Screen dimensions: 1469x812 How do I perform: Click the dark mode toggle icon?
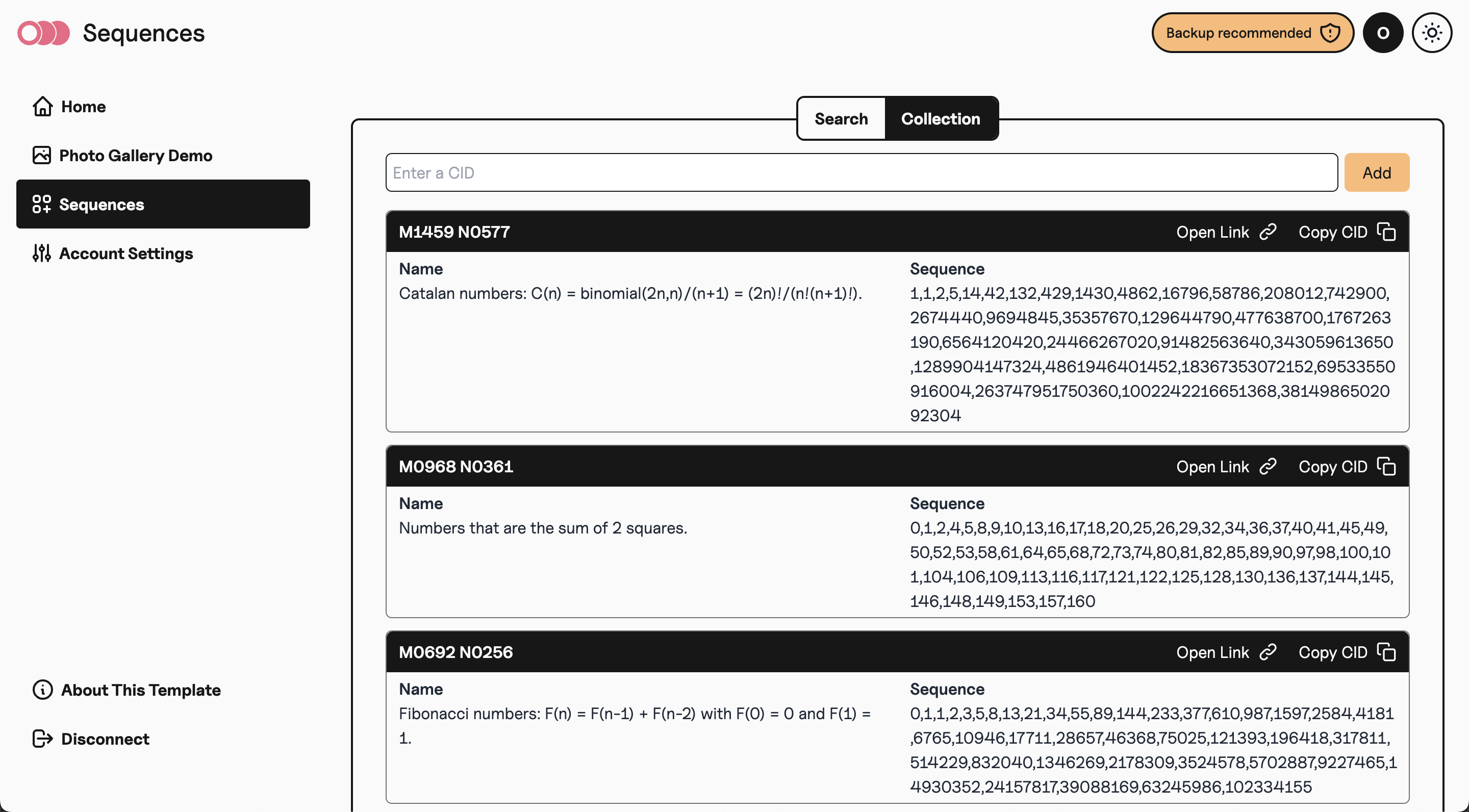click(1432, 33)
